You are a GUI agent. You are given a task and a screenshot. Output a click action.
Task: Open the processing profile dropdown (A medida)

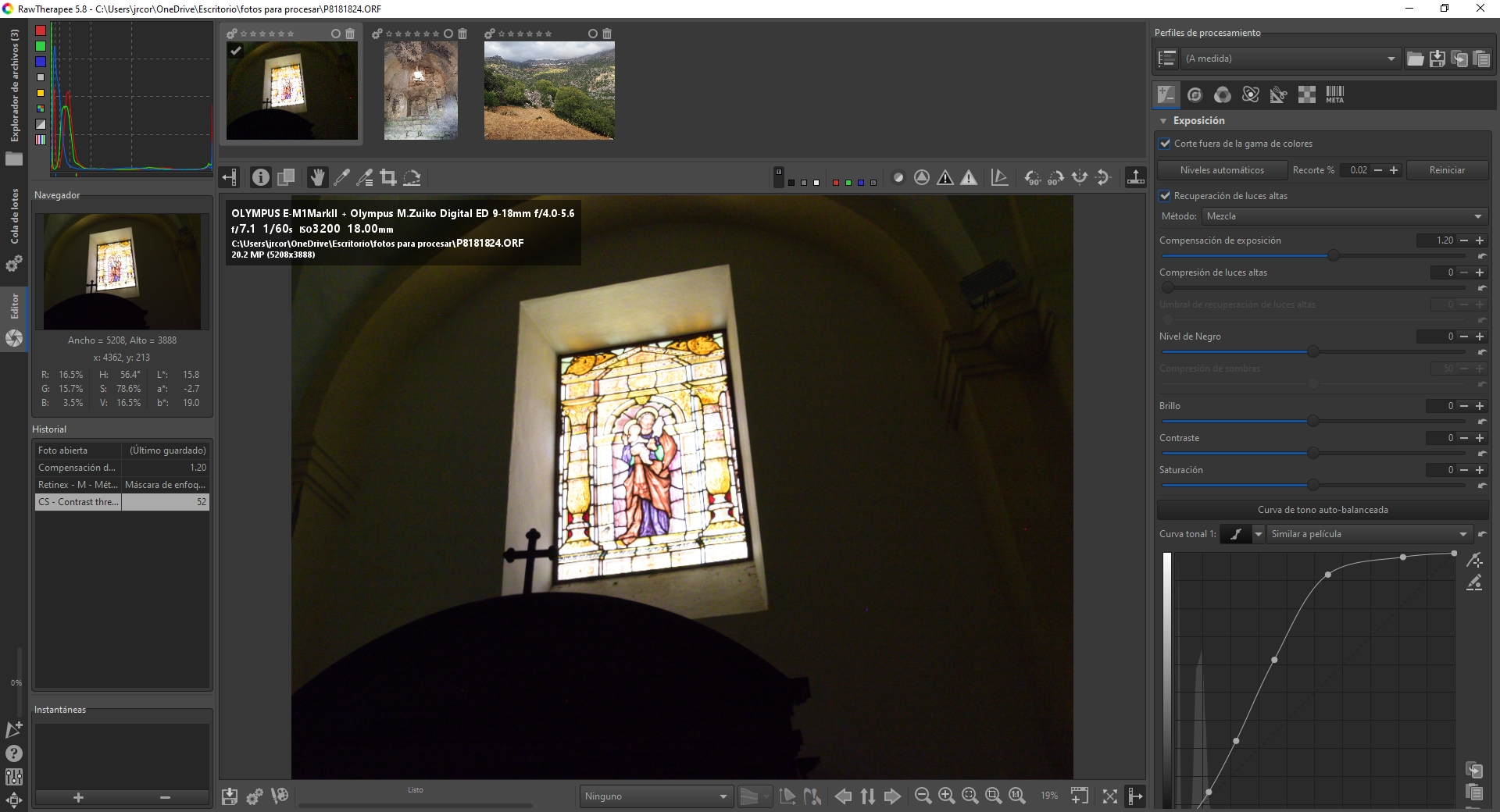[x=1291, y=59]
